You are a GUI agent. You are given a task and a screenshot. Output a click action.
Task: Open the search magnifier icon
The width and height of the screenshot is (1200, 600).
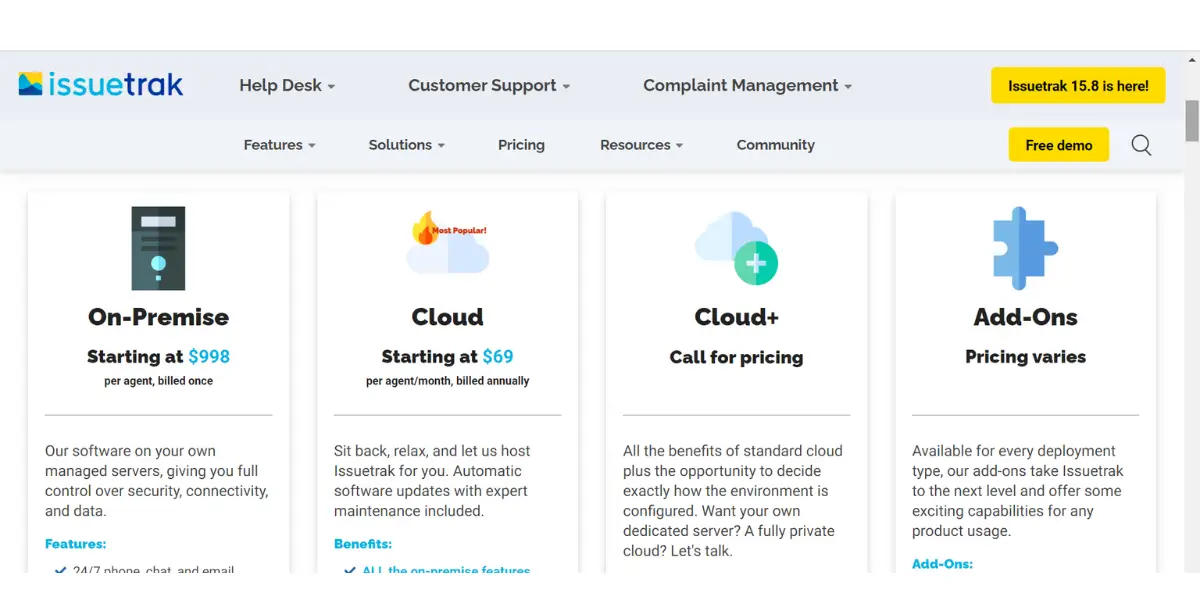[1141, 145]
